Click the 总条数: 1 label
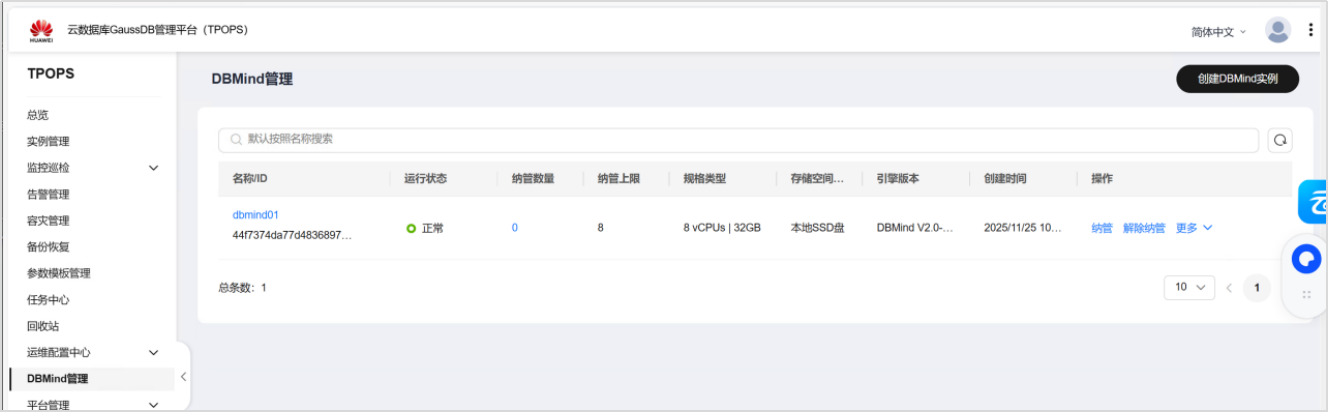Screen dimensions: 1330x413 243,288
